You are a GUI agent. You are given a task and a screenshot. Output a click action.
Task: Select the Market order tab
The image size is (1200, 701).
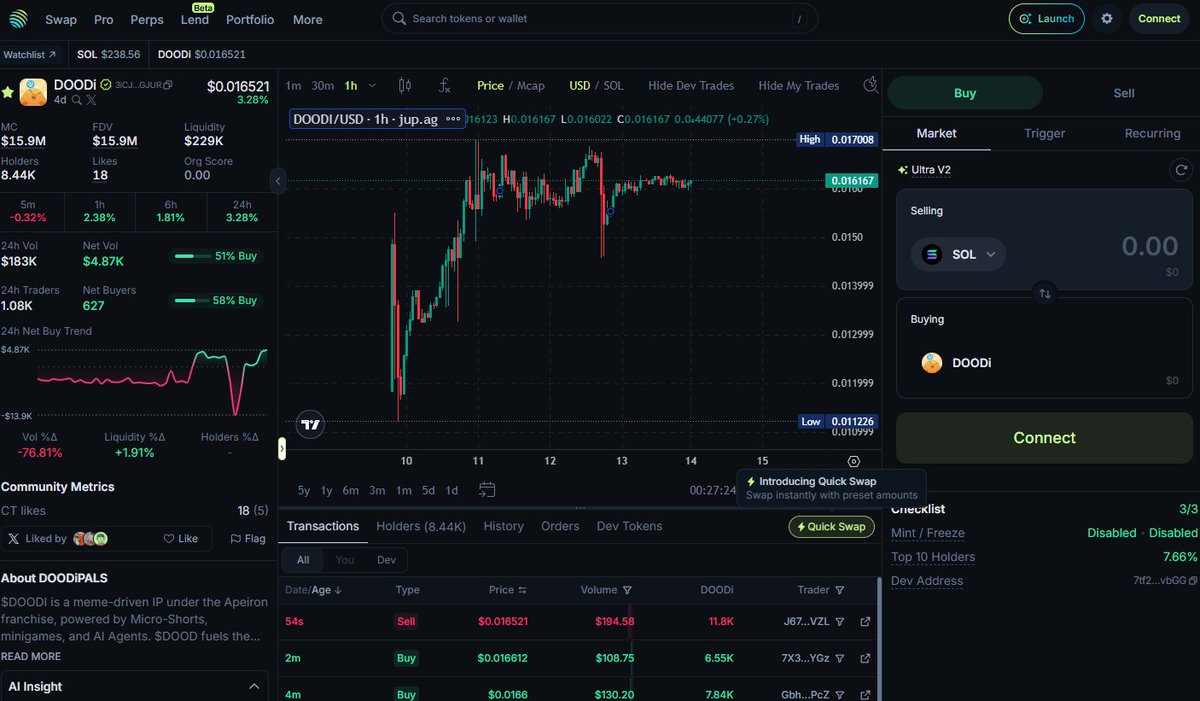pos(936,133)
